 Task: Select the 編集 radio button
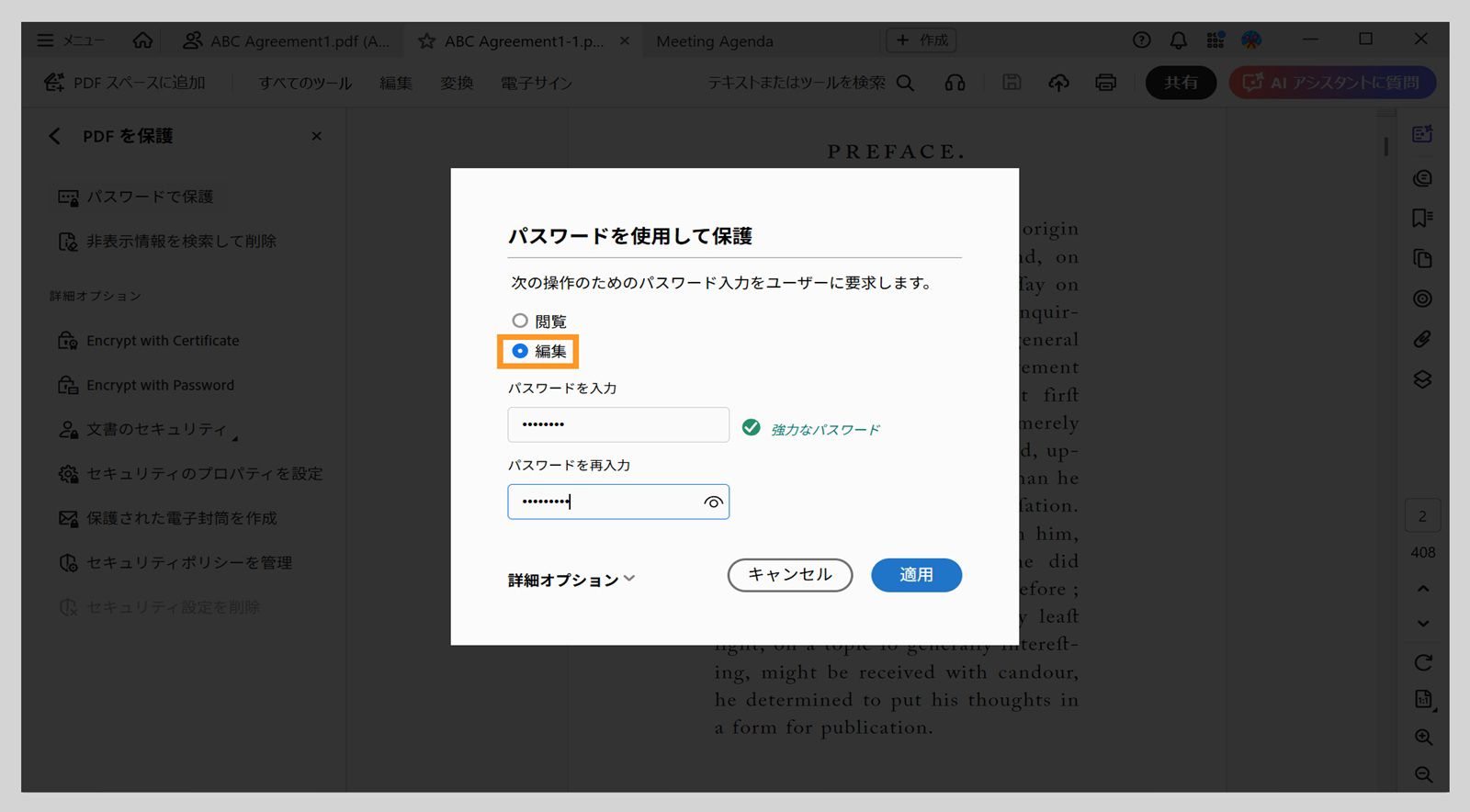point(520,351)
